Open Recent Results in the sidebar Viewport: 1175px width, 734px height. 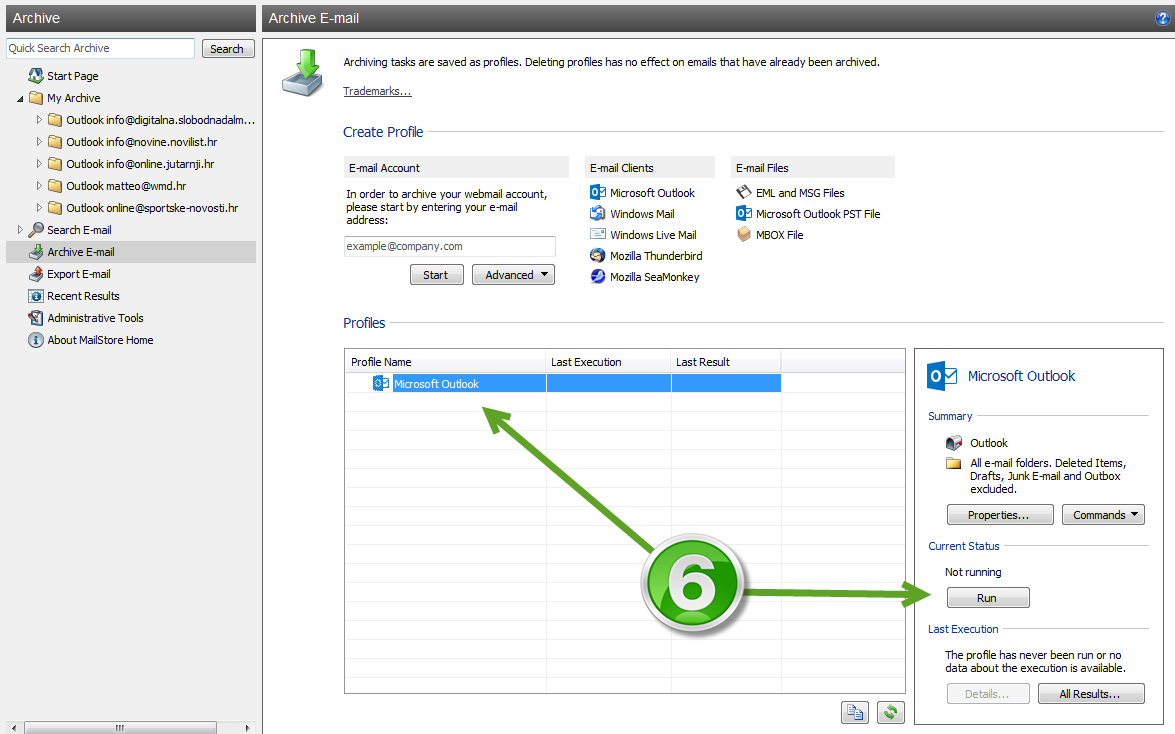click(x=83, y=295)
